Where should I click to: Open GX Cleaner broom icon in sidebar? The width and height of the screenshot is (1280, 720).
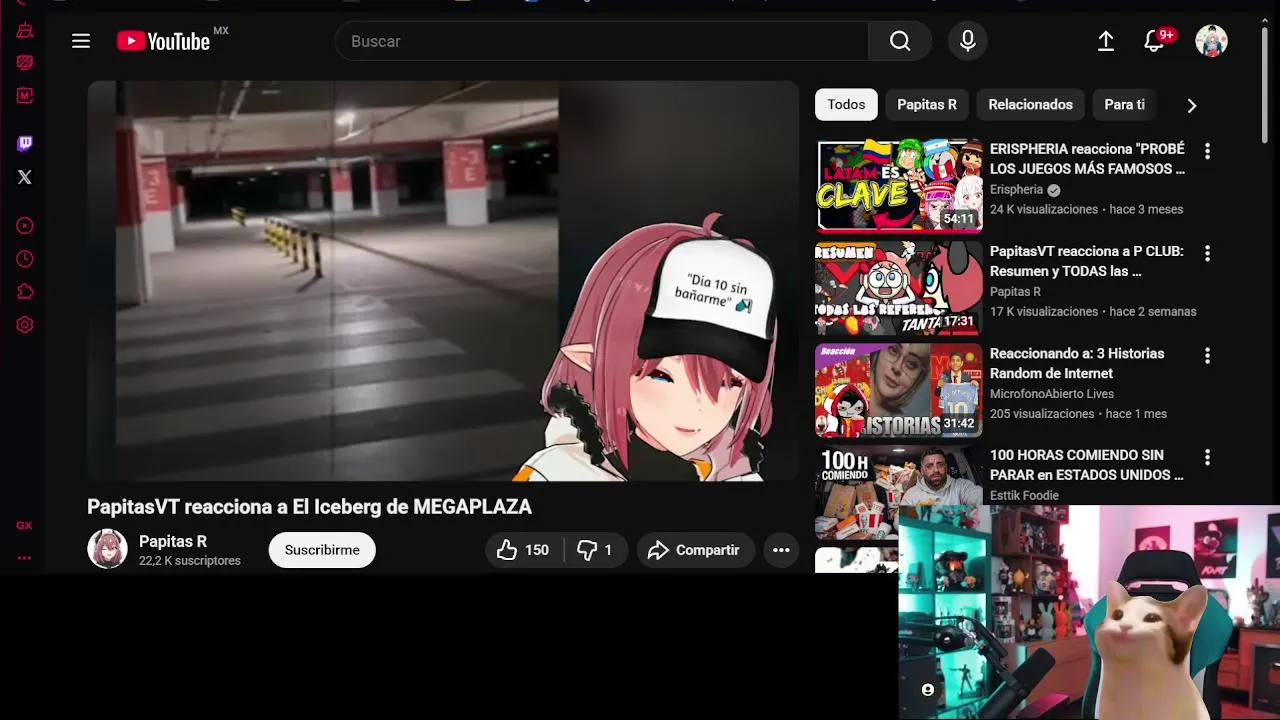25,30
